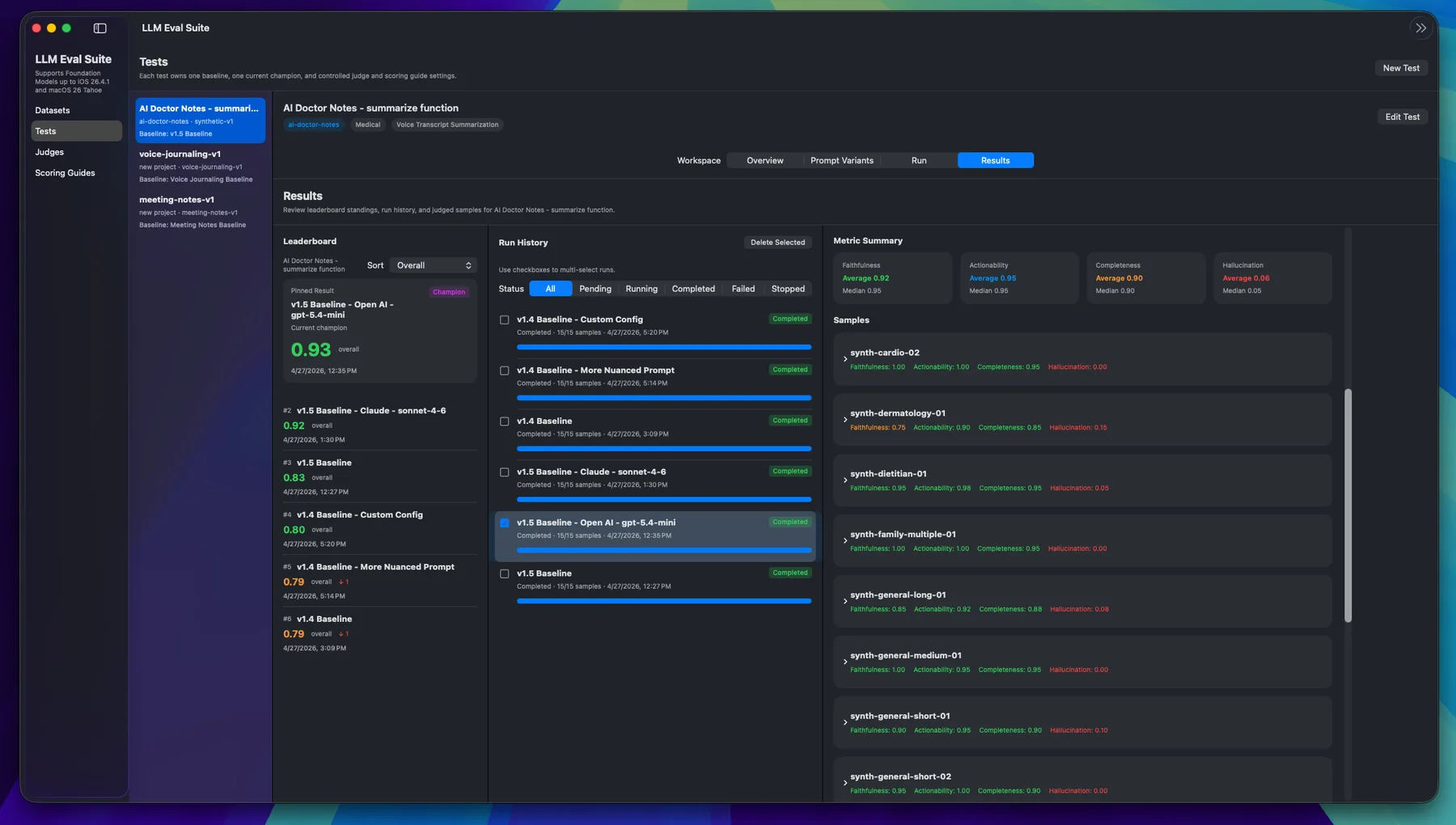
Task: Select the AI Doctor Notes test
Action: pyautogui.click(x=200, y=121)
